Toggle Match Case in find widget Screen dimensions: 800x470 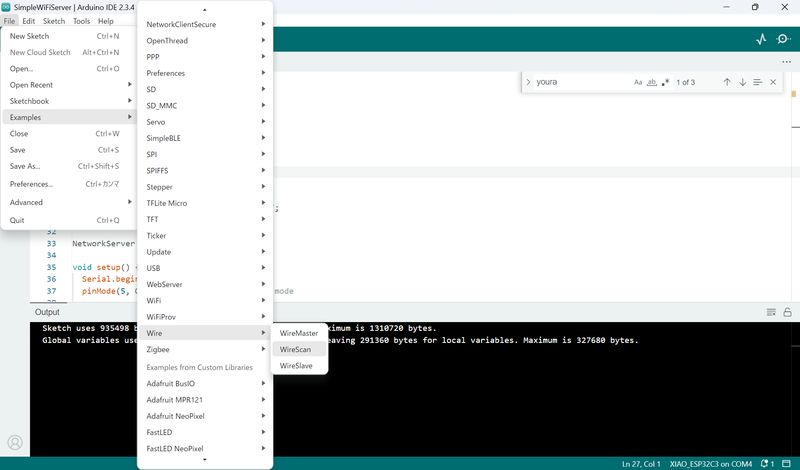638,82
